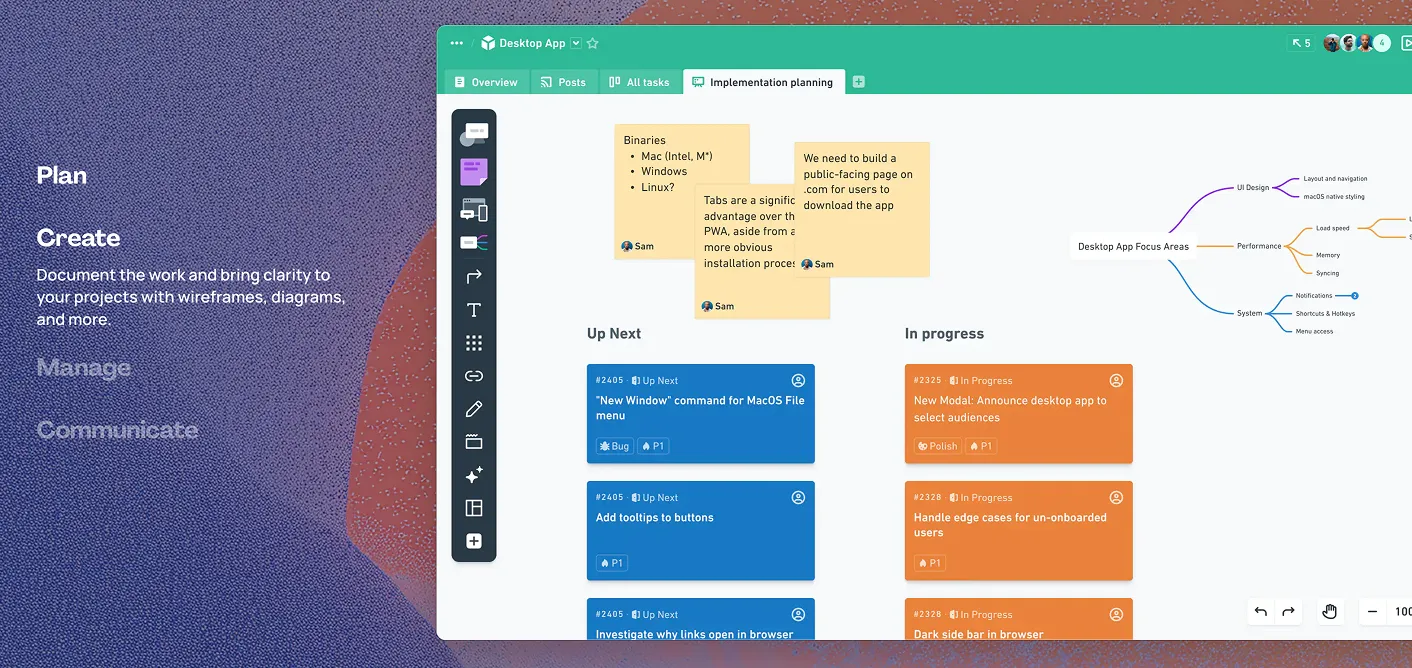The image size is (1412, 668).
Task: Switch to the Posts tab
Action: coord(563,82)
